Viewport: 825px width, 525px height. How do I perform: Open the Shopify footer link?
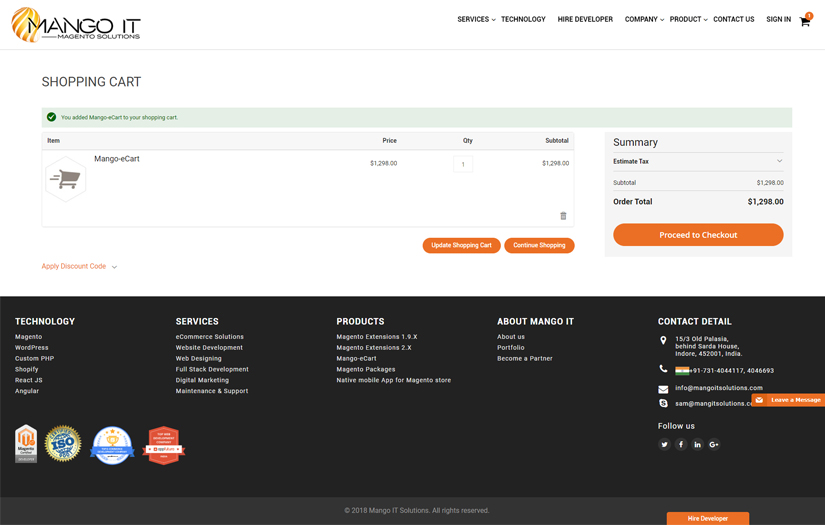pyautogui.click(x=27, y=369)
